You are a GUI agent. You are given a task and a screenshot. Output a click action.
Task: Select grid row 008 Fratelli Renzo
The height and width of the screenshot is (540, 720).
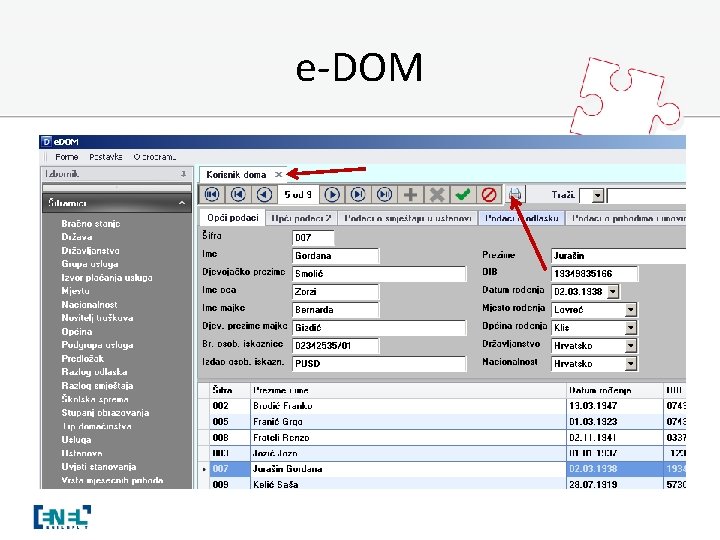(442, 438)
